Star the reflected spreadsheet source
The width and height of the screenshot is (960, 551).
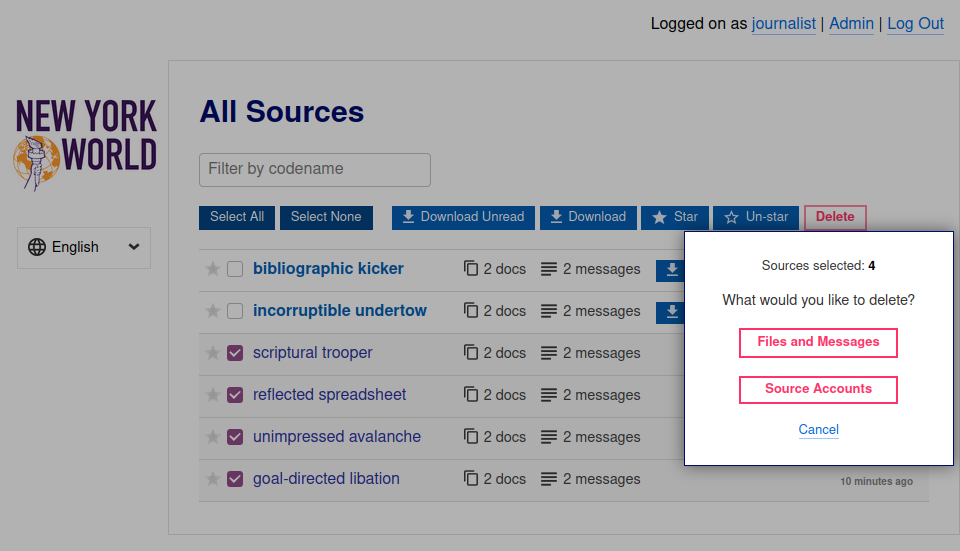(212, 395)
